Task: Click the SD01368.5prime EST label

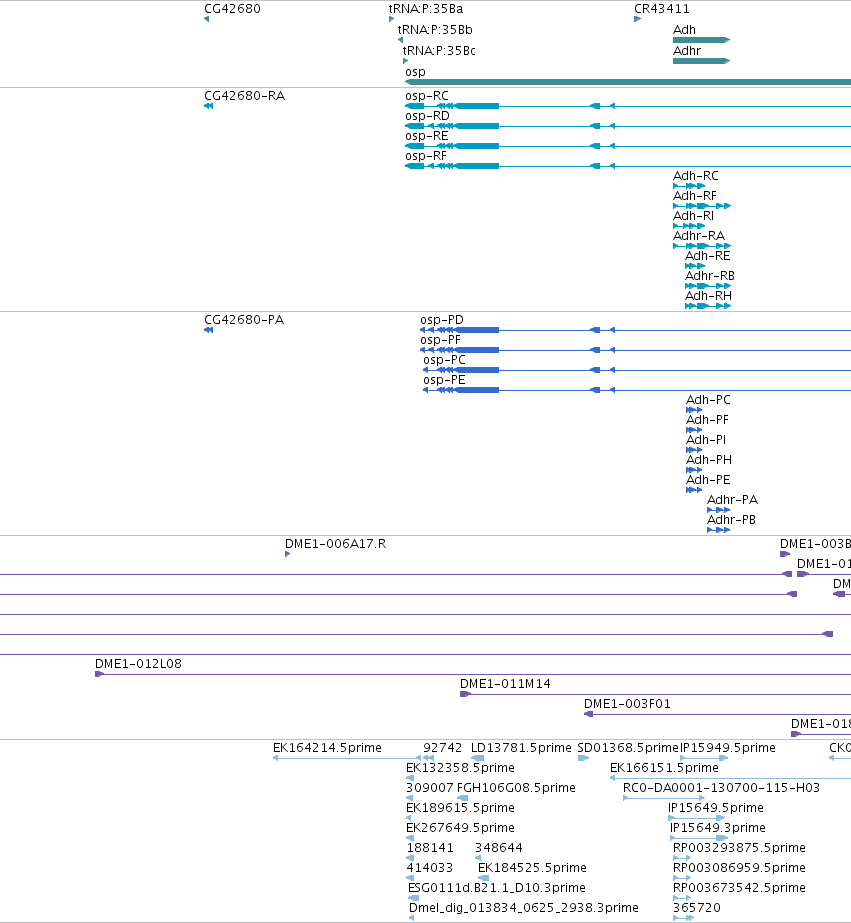Action: click(628, 748)
